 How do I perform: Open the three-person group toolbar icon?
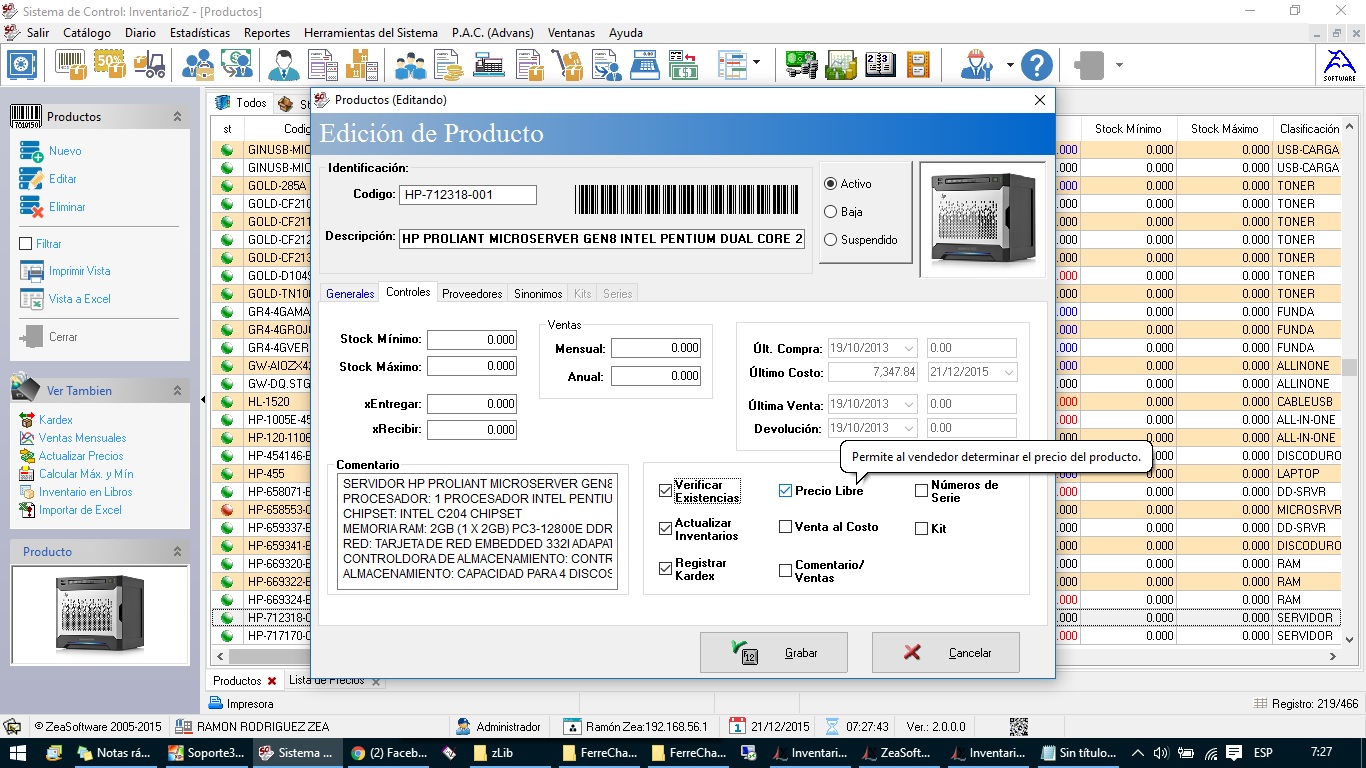point(411,66)
